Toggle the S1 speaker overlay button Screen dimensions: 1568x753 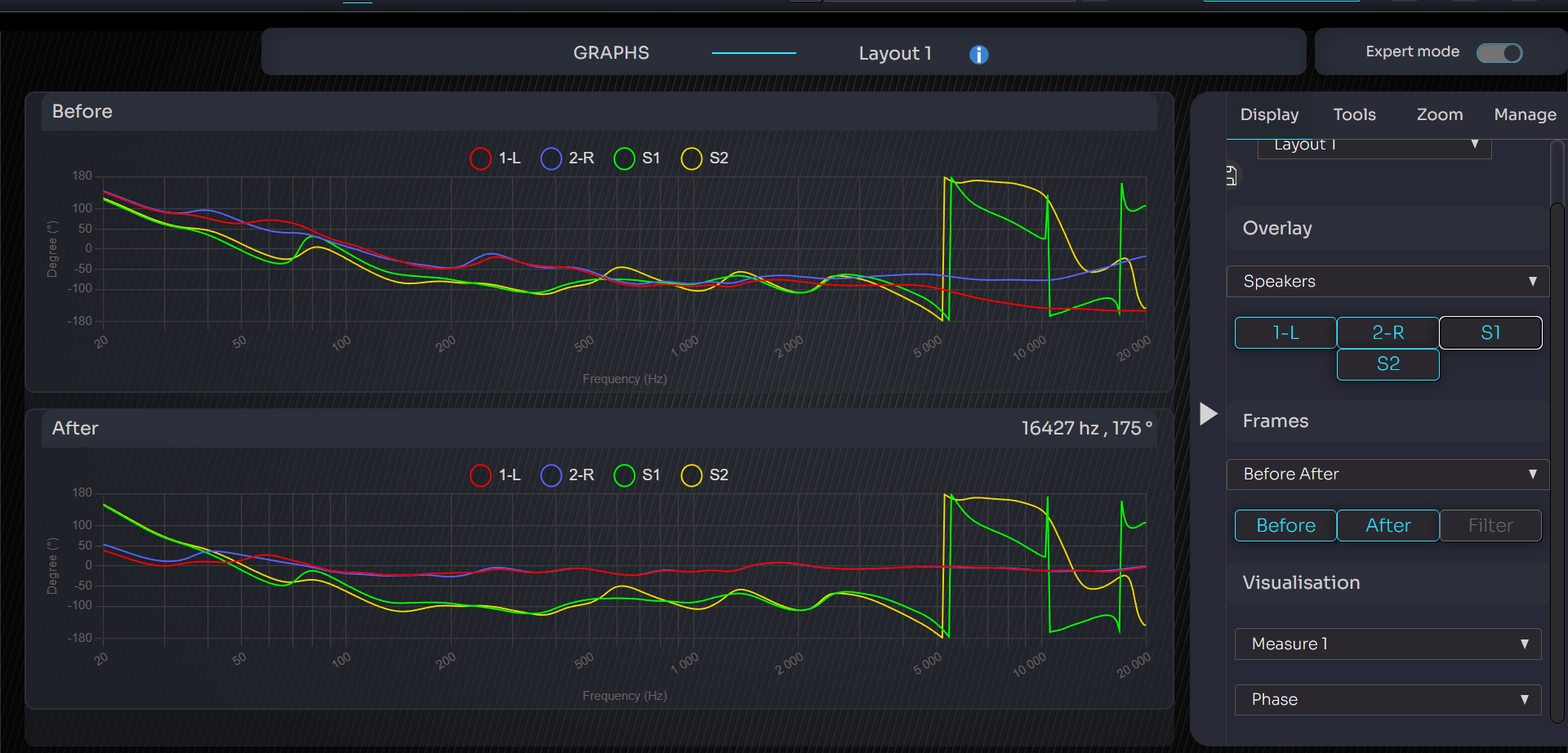coord(1490,333)
